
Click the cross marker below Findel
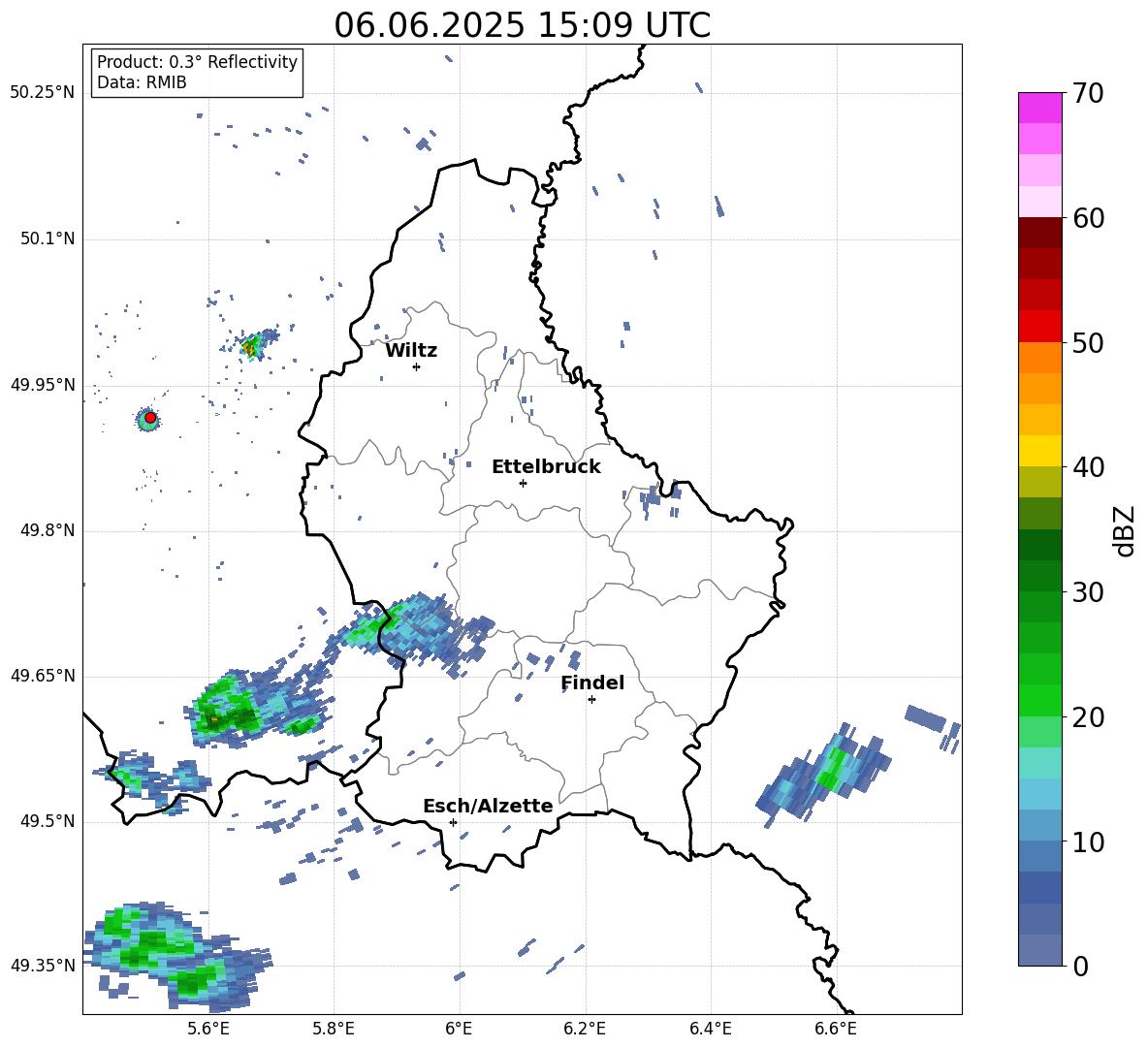(x=591, y=699)
